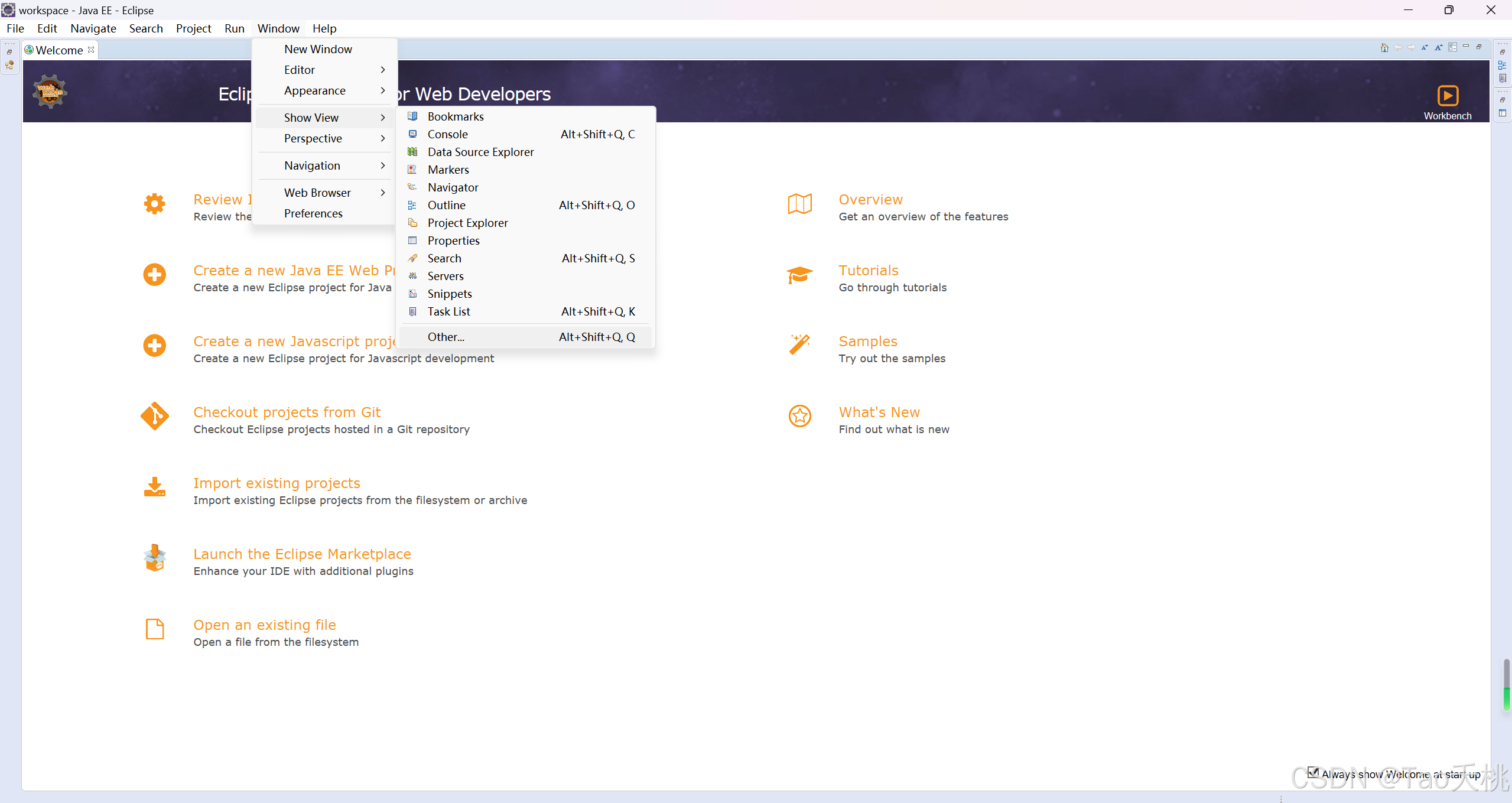Click the Reduce font size icon
This screenshot has height=803, width=1512.
[x=1425, y=47]
